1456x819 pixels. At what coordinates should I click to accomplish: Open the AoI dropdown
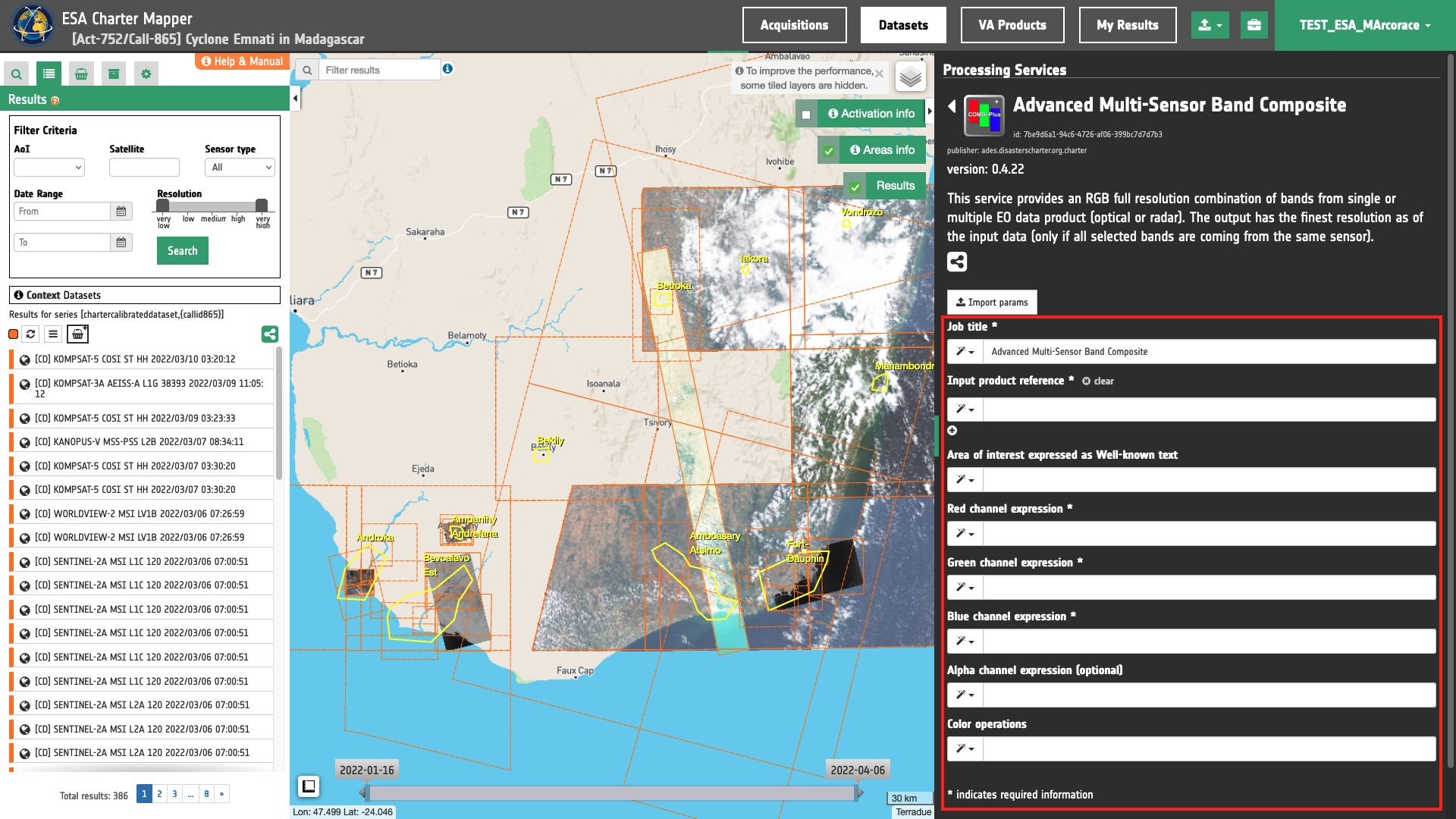point(49,168)
